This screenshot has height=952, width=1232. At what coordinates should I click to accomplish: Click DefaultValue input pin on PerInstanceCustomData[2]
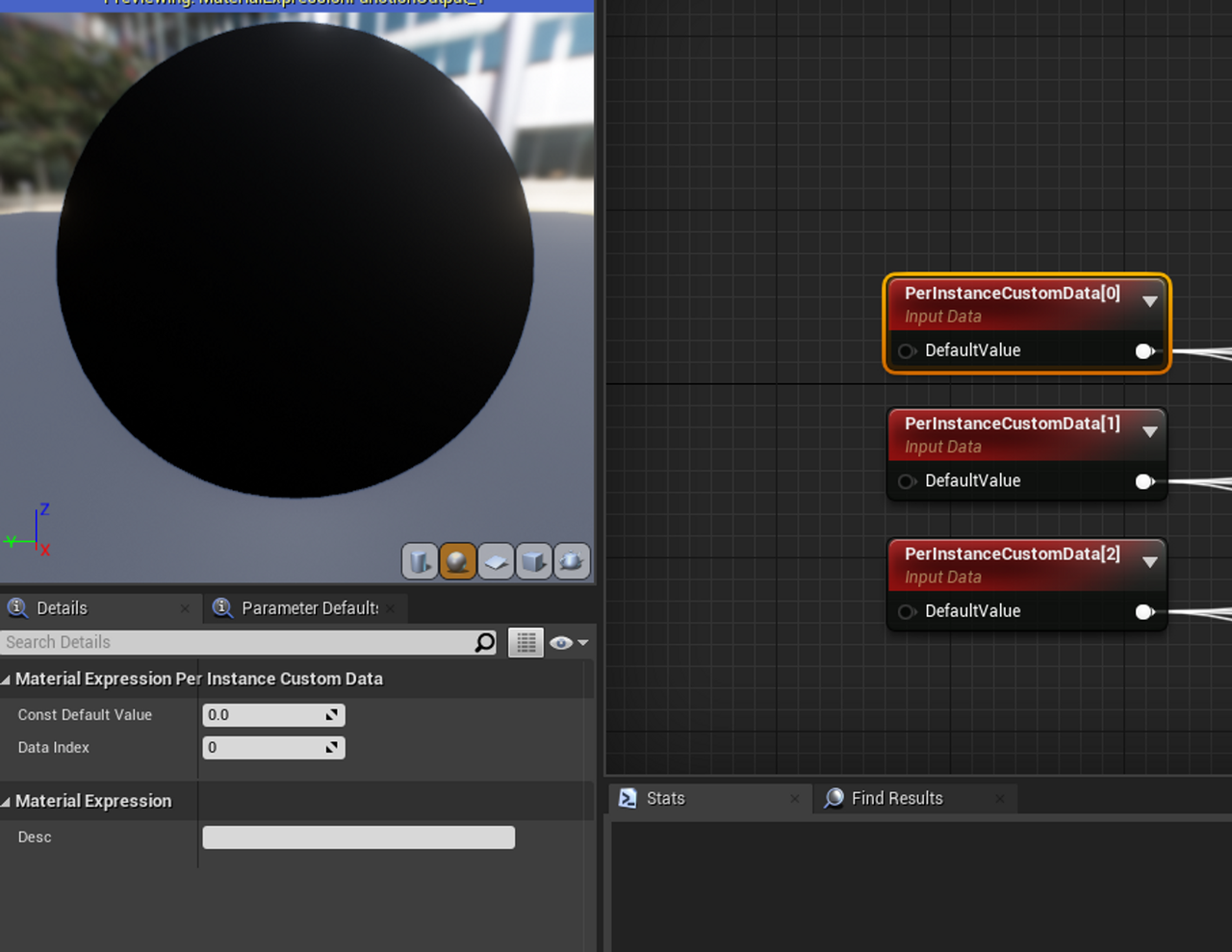point(906,612)
